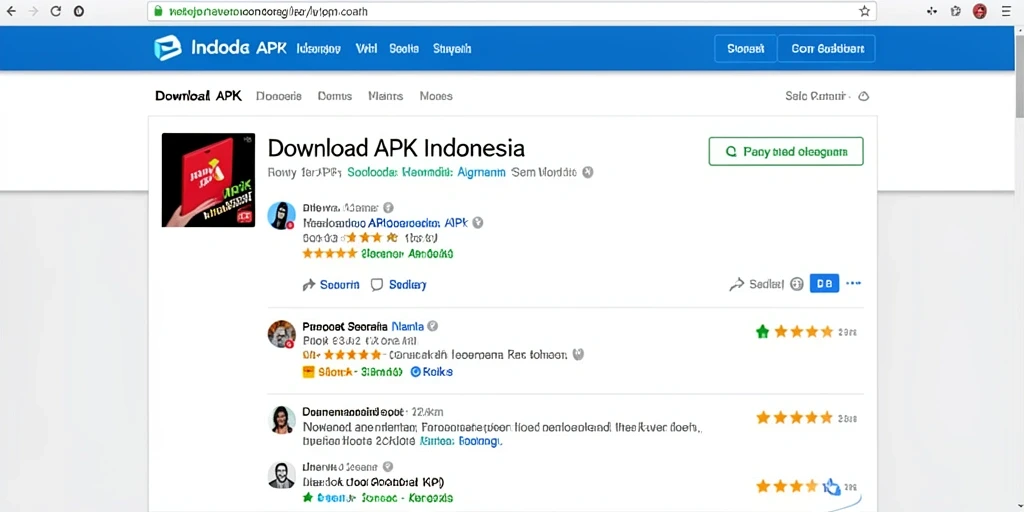Click the Roiks link with blue circle
The image size is (1024, 512).
click(431, 372)
